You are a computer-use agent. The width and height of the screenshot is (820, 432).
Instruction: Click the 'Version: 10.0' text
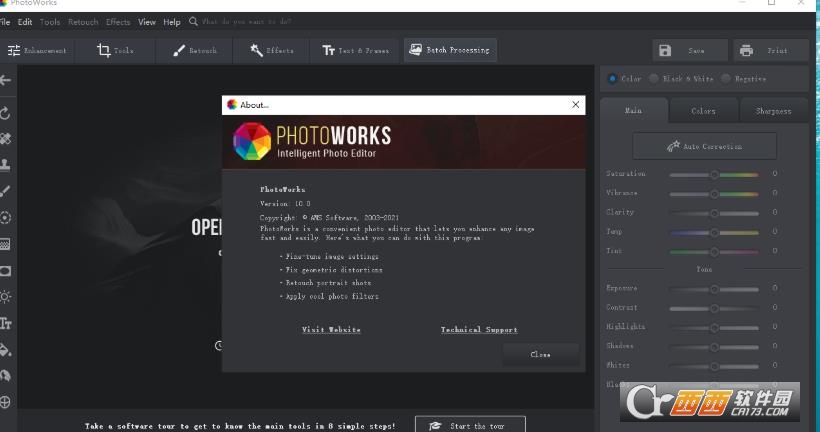[285, 203]
